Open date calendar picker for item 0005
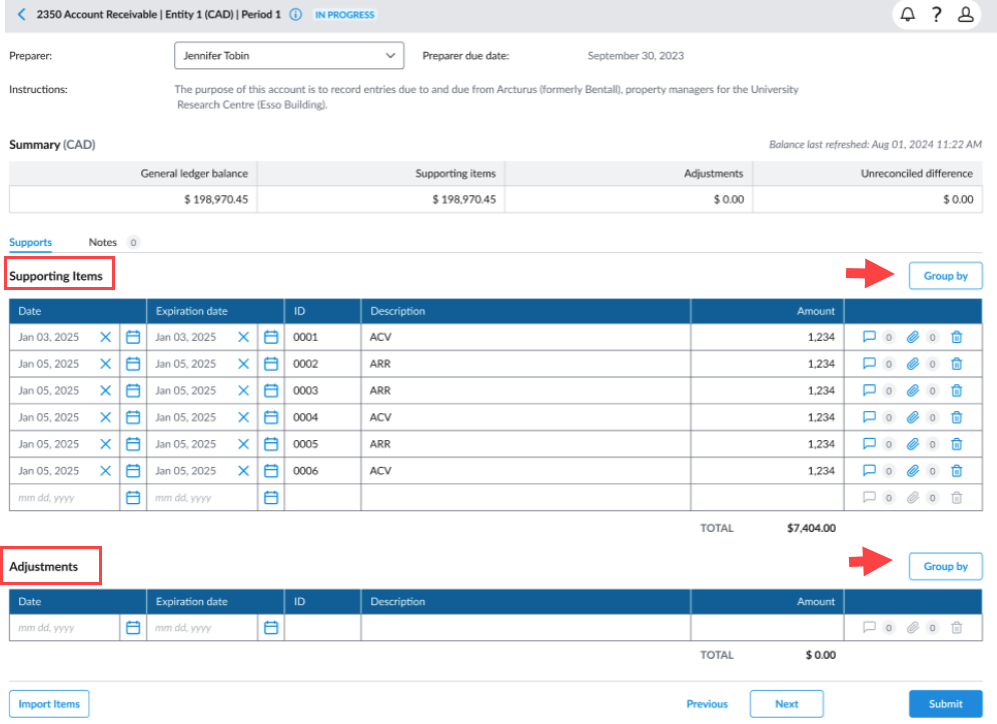Viewport: 997px width, 724px height. (x=133, y=444)
